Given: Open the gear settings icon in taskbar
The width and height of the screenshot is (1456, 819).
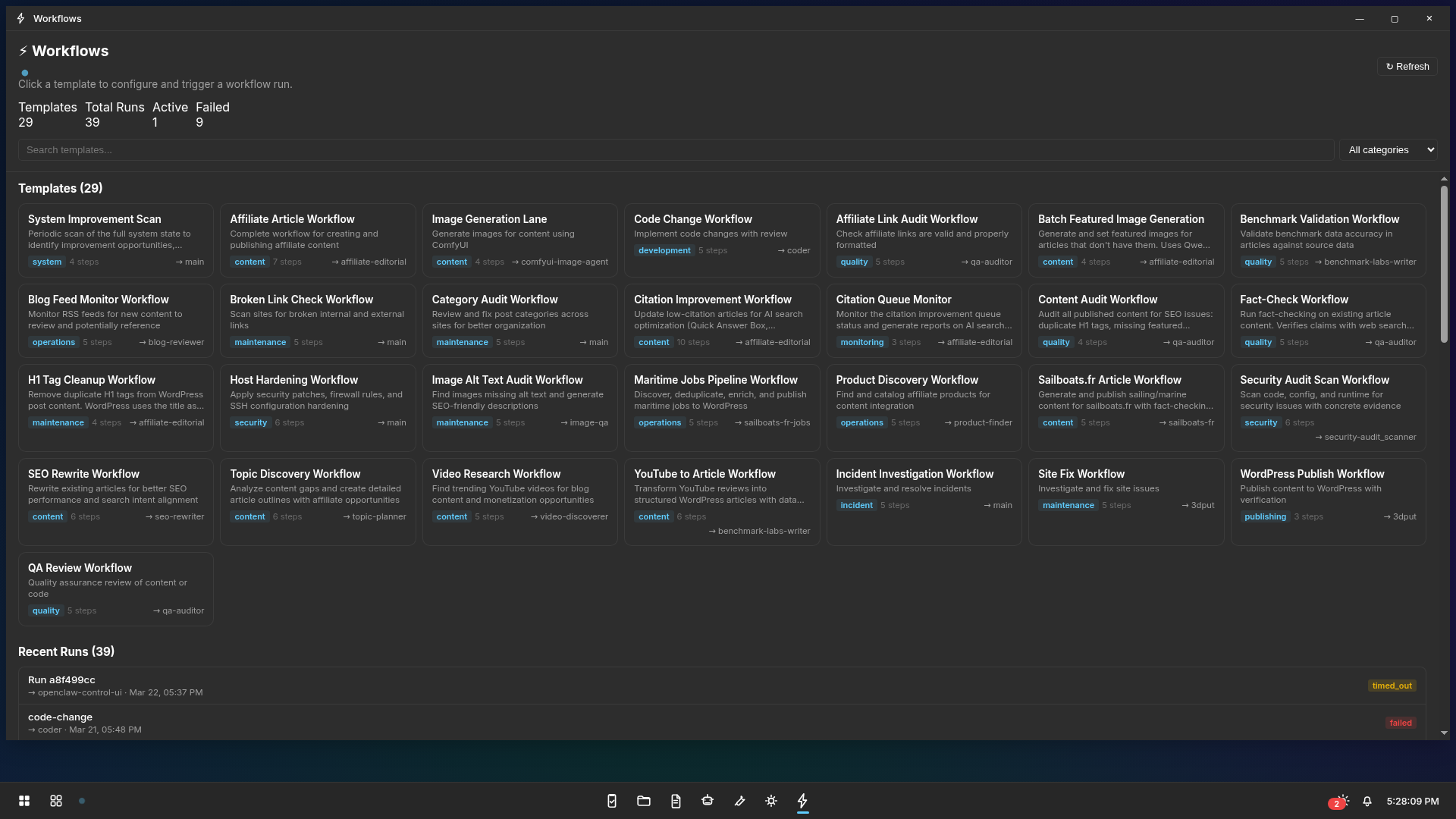Looking at the screenshot, I should (x=771, y=801).
